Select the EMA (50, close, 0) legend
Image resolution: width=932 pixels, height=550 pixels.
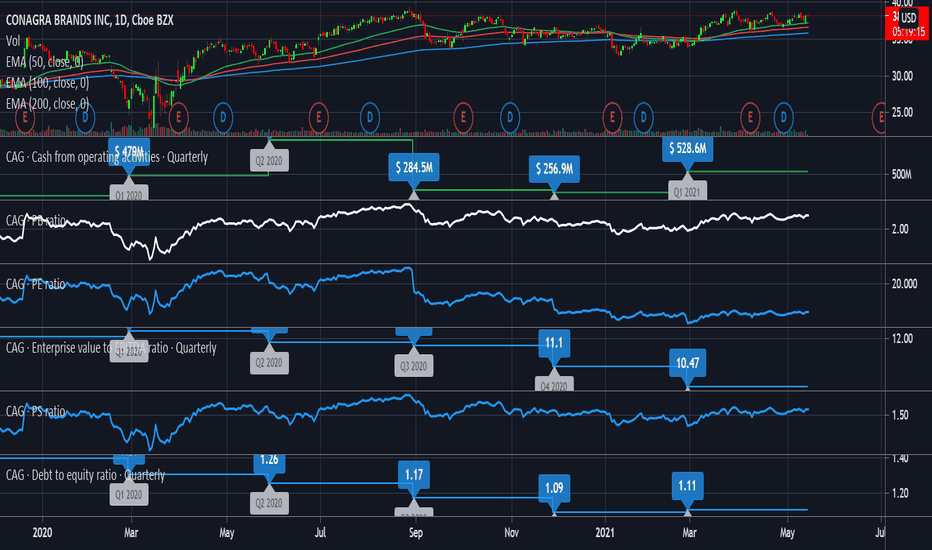[45, 62]
